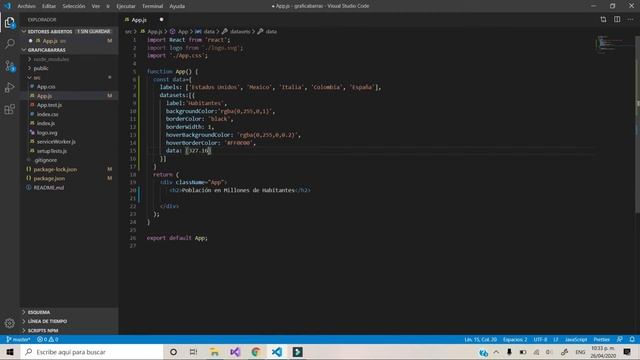
Task: Open Run and Debug view
Action: [9, 87]
